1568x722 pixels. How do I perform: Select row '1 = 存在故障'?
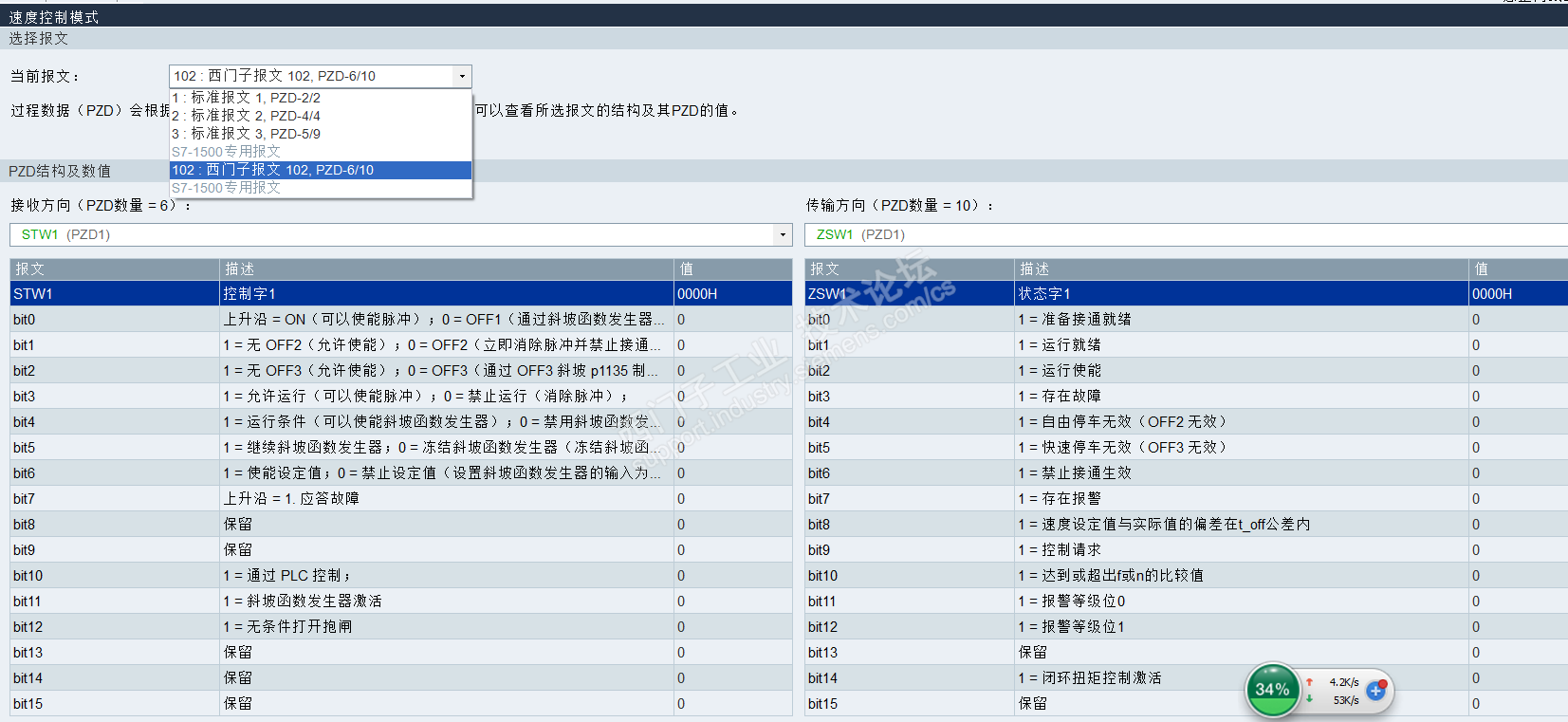(1187, 397)
